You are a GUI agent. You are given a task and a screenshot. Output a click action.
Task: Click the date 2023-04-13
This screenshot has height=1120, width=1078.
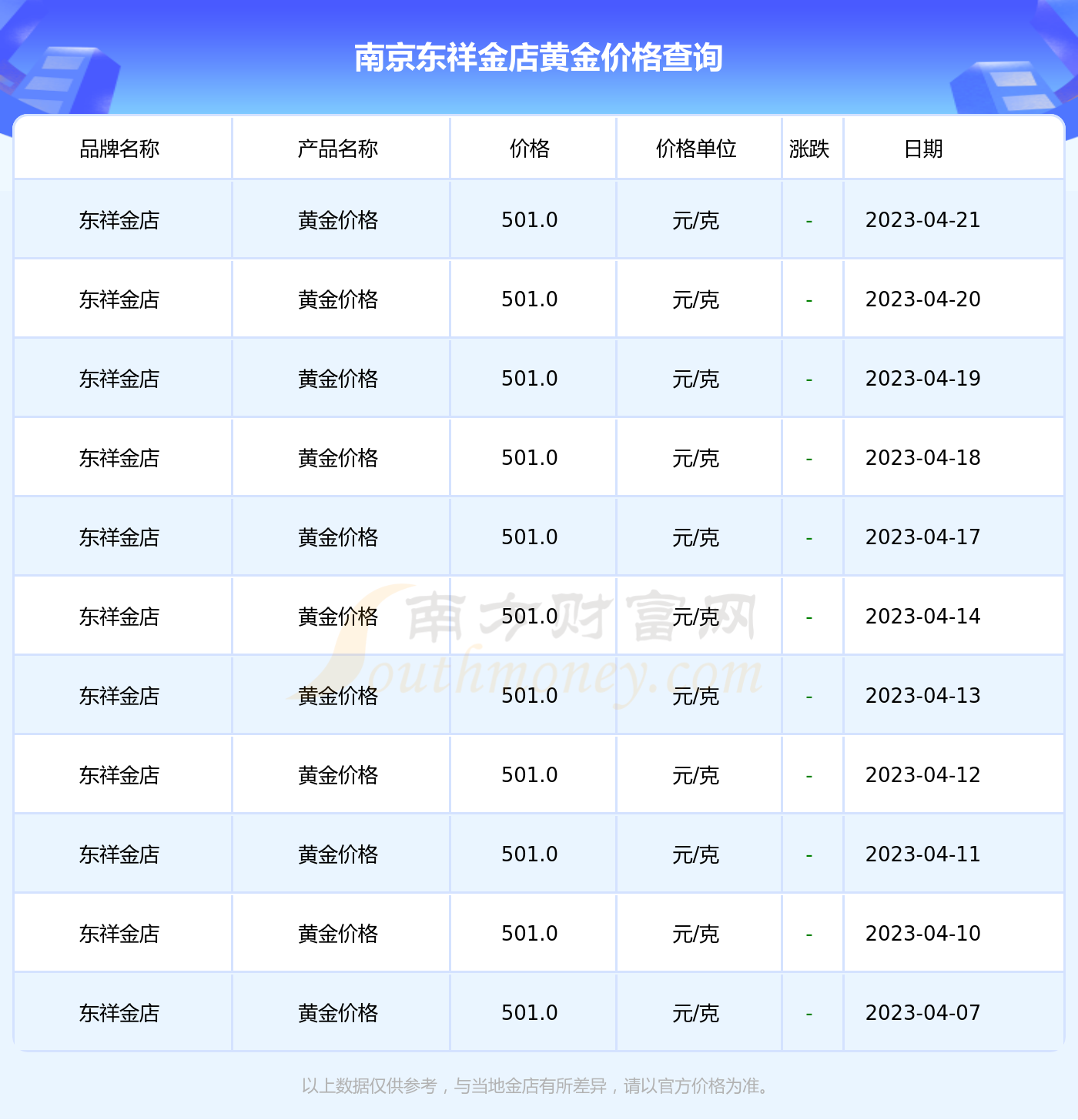tap(923, 696)
